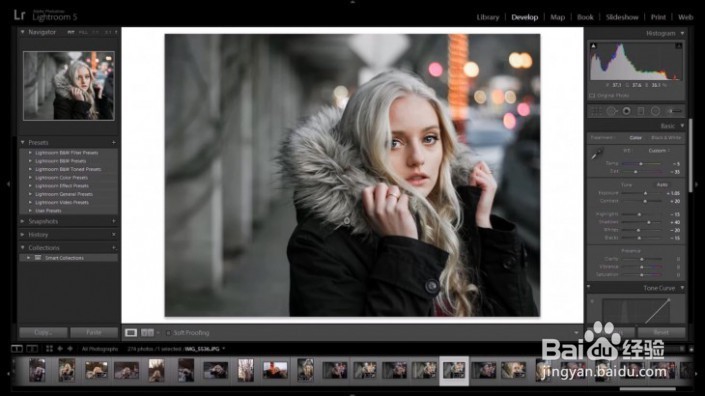
Task: Click the Auto tone button
Action: tap(662, 185)
